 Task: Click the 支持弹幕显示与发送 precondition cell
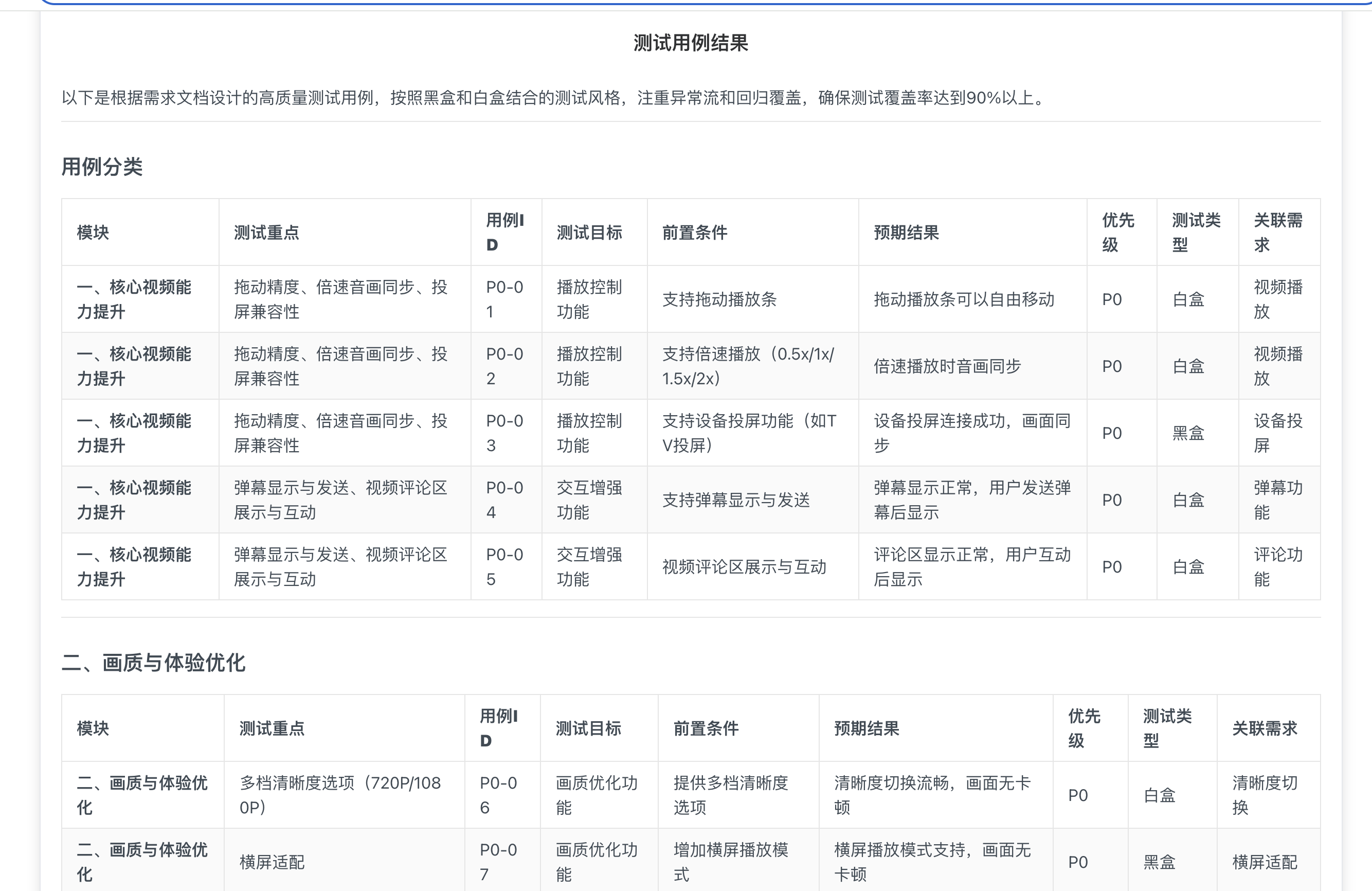[x=735, y=500]
